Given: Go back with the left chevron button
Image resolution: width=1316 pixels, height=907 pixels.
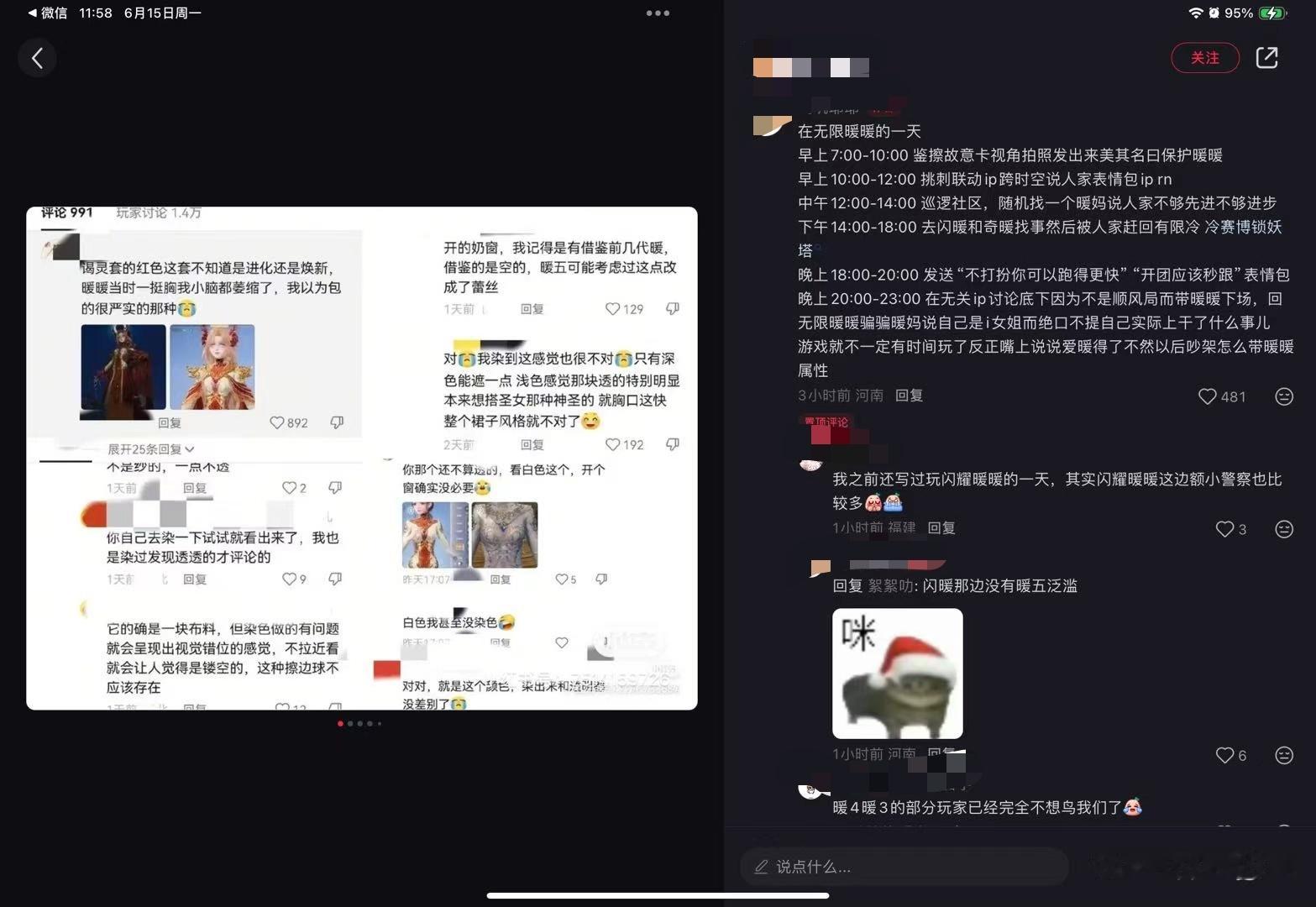Looking at the screenshot, I should (37, 58).
